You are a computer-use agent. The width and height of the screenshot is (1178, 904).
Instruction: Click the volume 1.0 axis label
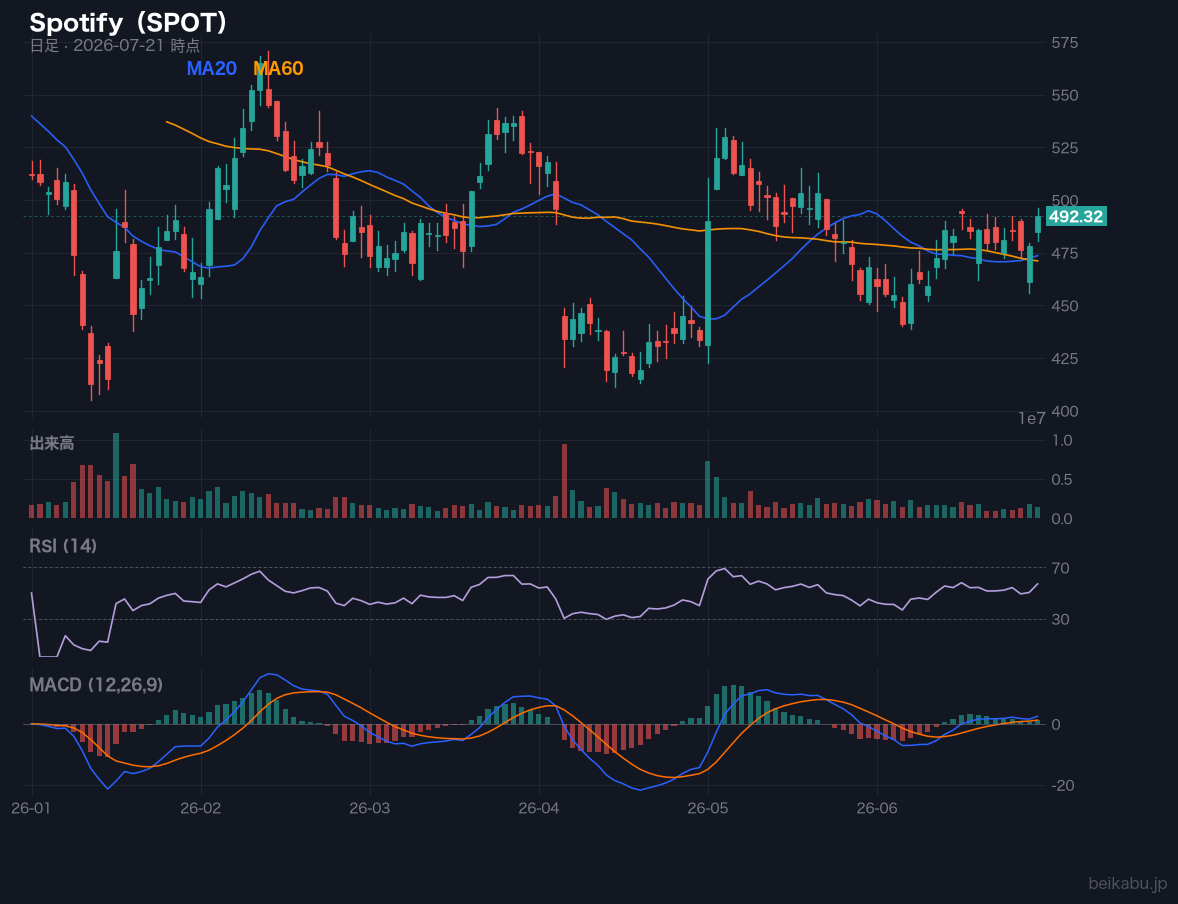coord(1062,440)
